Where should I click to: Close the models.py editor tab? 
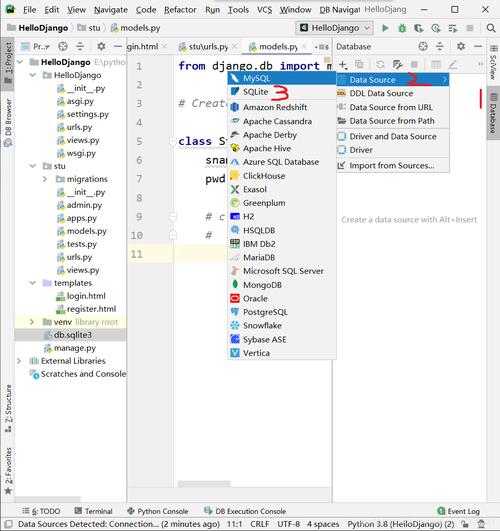[x=304, y=46]
